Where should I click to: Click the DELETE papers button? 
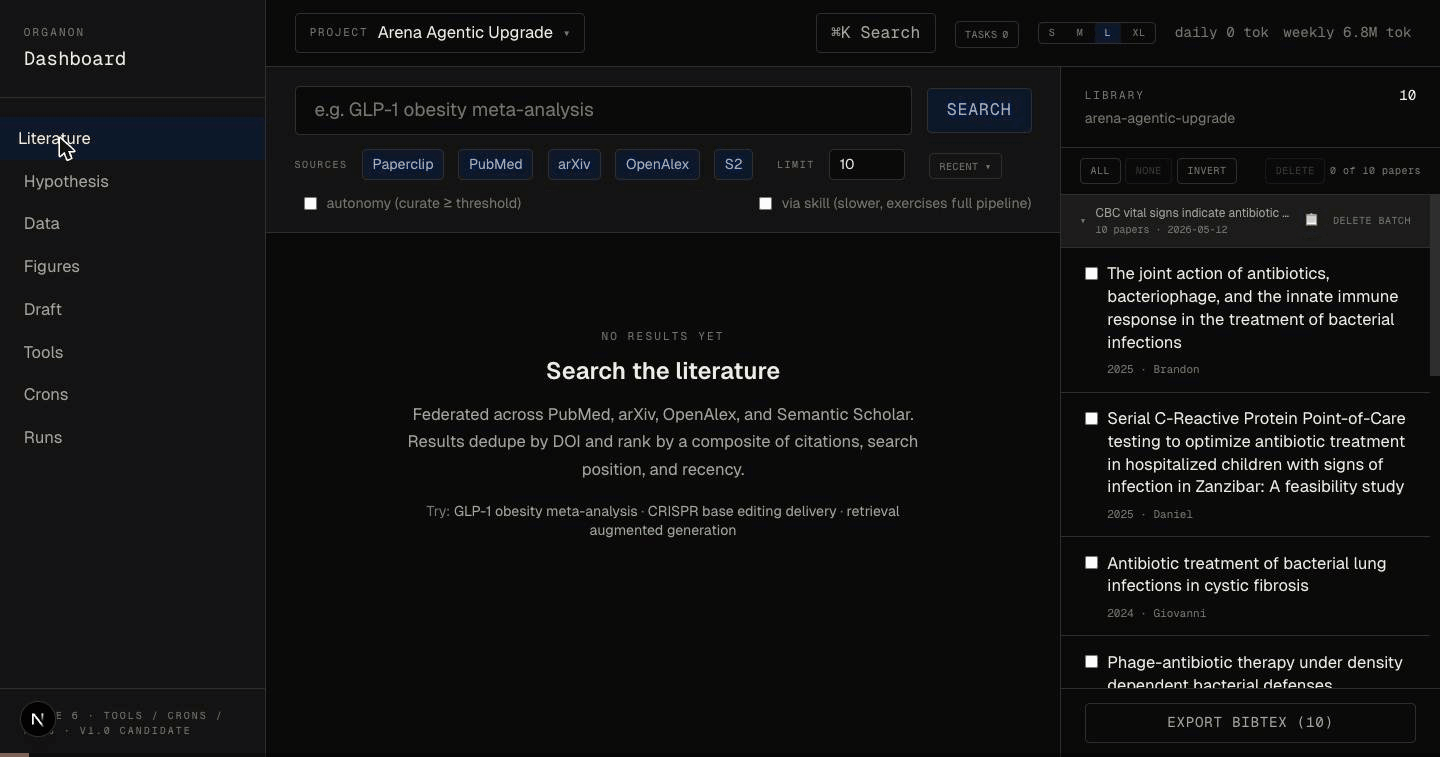1295,170
